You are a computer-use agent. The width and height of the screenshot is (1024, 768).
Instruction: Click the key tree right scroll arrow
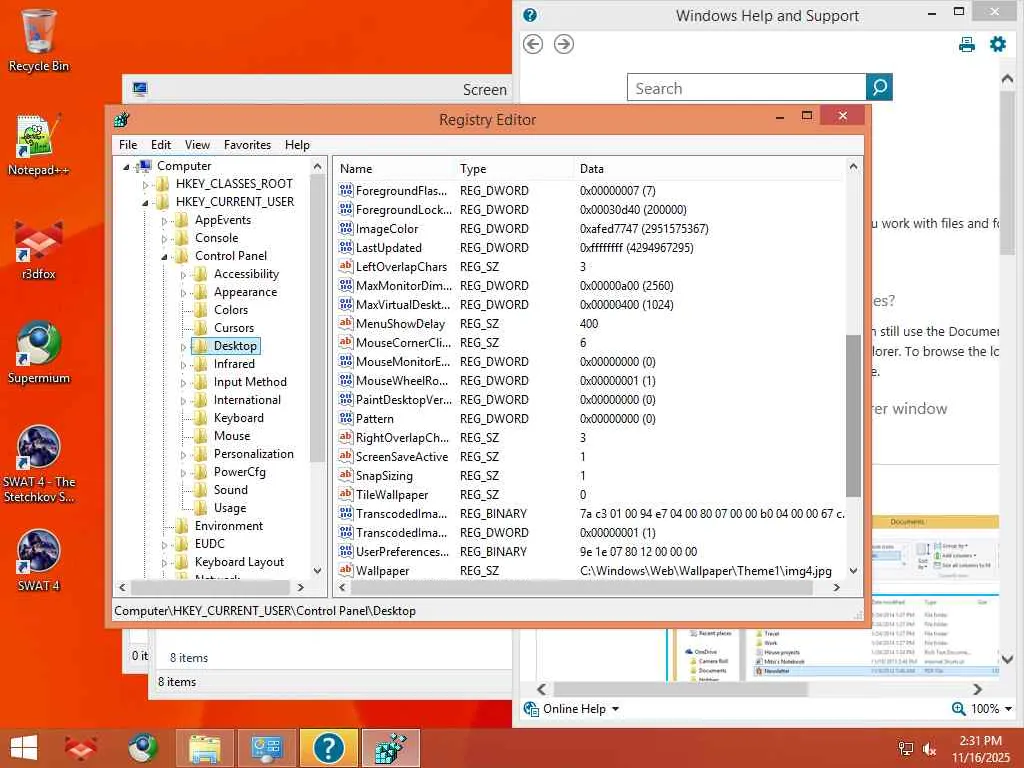pyautogui.click(x=300, y=588)
